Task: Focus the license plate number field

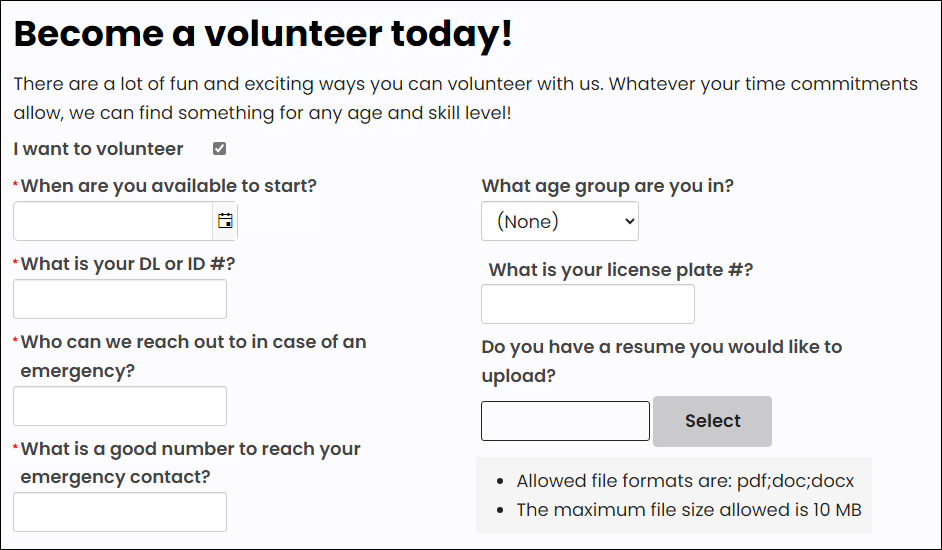Action: pyautogui.click(x=588, y=304)
